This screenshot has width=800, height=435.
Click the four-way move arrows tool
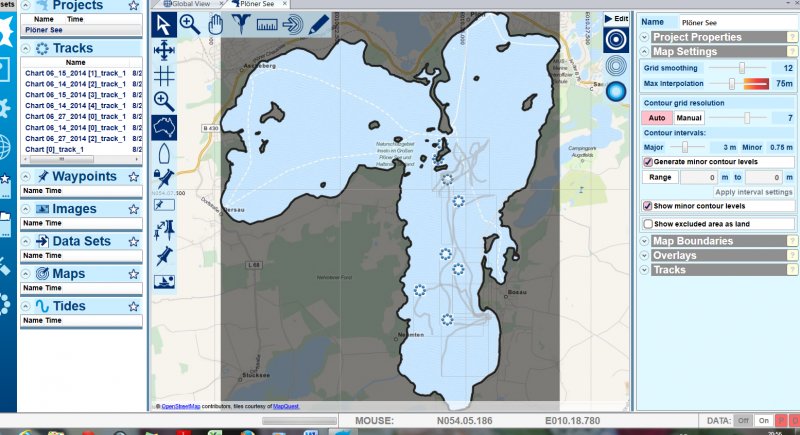point(164,48)
